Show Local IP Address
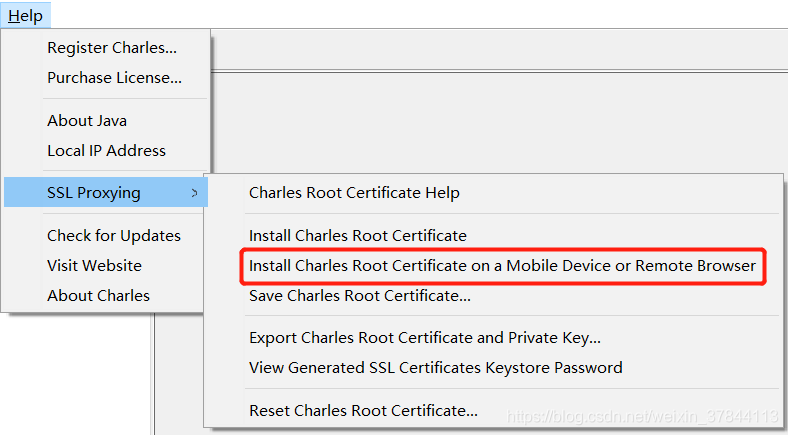The height and width of the screenshot is (435, 788). click(x=106, y=151)
